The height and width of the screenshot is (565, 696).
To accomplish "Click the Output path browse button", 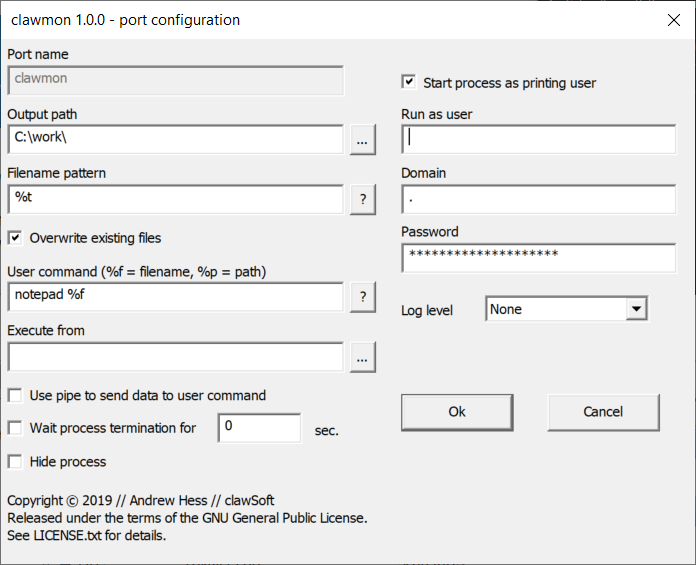I will click(x=362, y=142).
